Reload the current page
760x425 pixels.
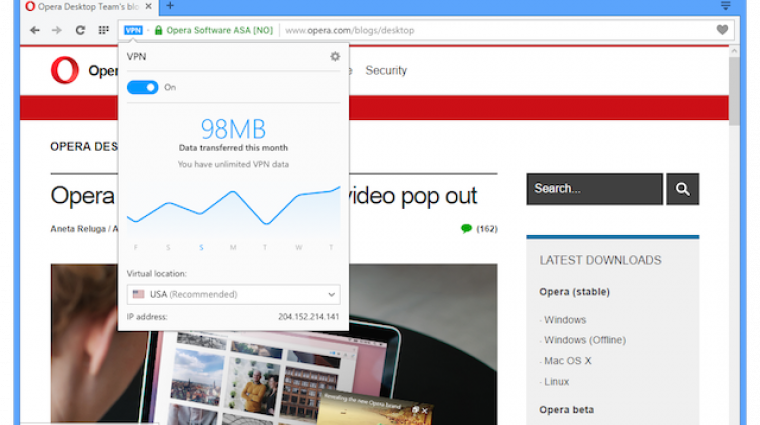(x=80, y=30)
